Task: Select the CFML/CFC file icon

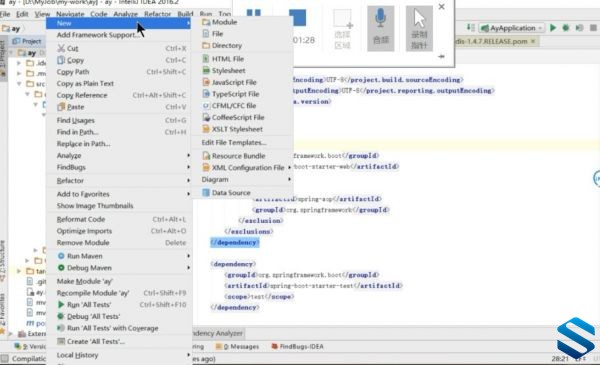Action: pos(206,106)
